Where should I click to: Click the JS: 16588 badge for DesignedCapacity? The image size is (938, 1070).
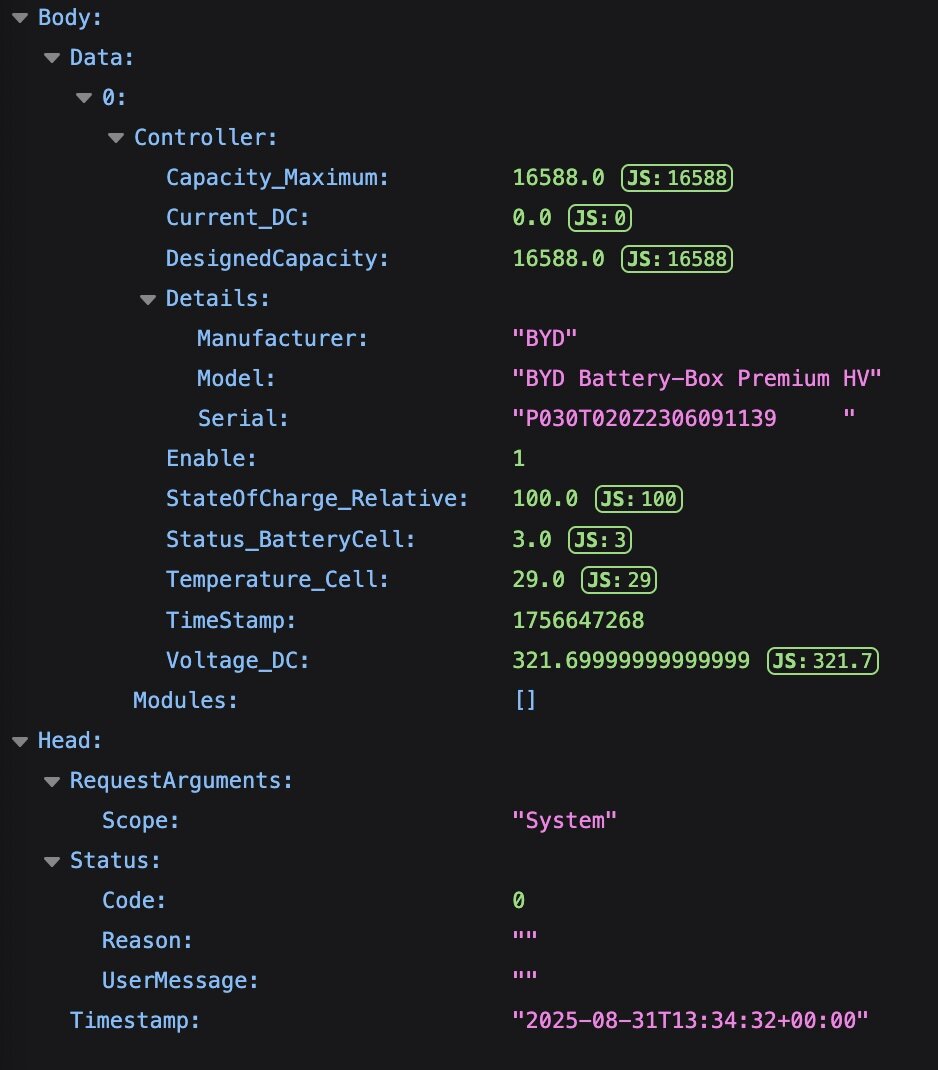[677, 259]
